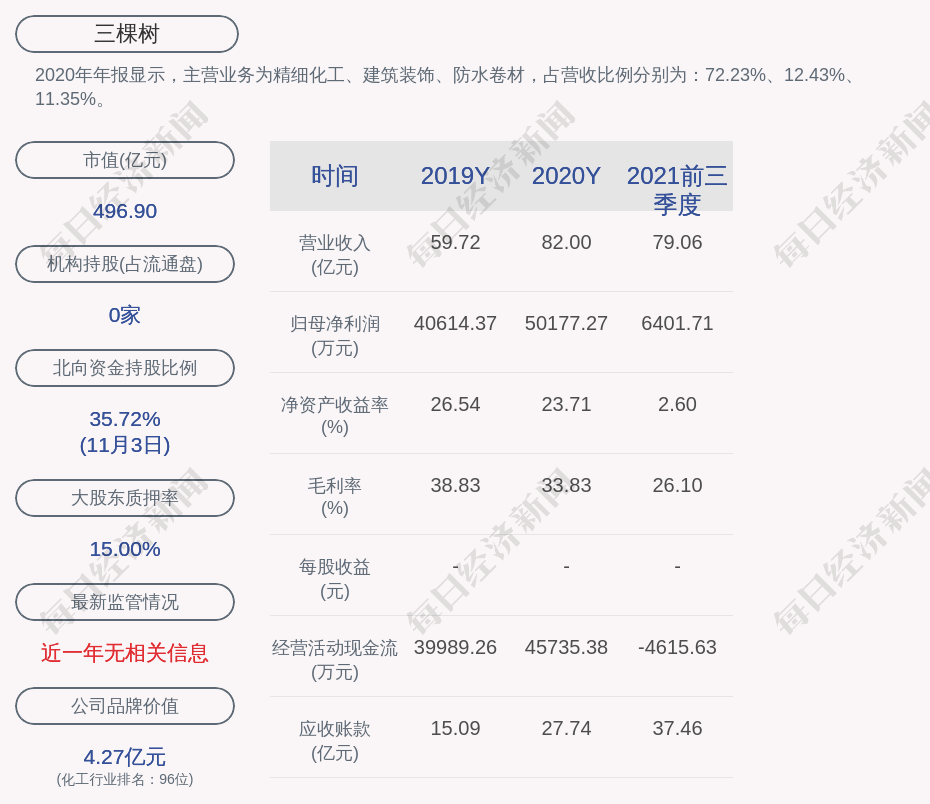Viewport: 930px width, 804px height.
Task: Click the 机构持股(占流通盘) label pill
Action: coord(125,264)
